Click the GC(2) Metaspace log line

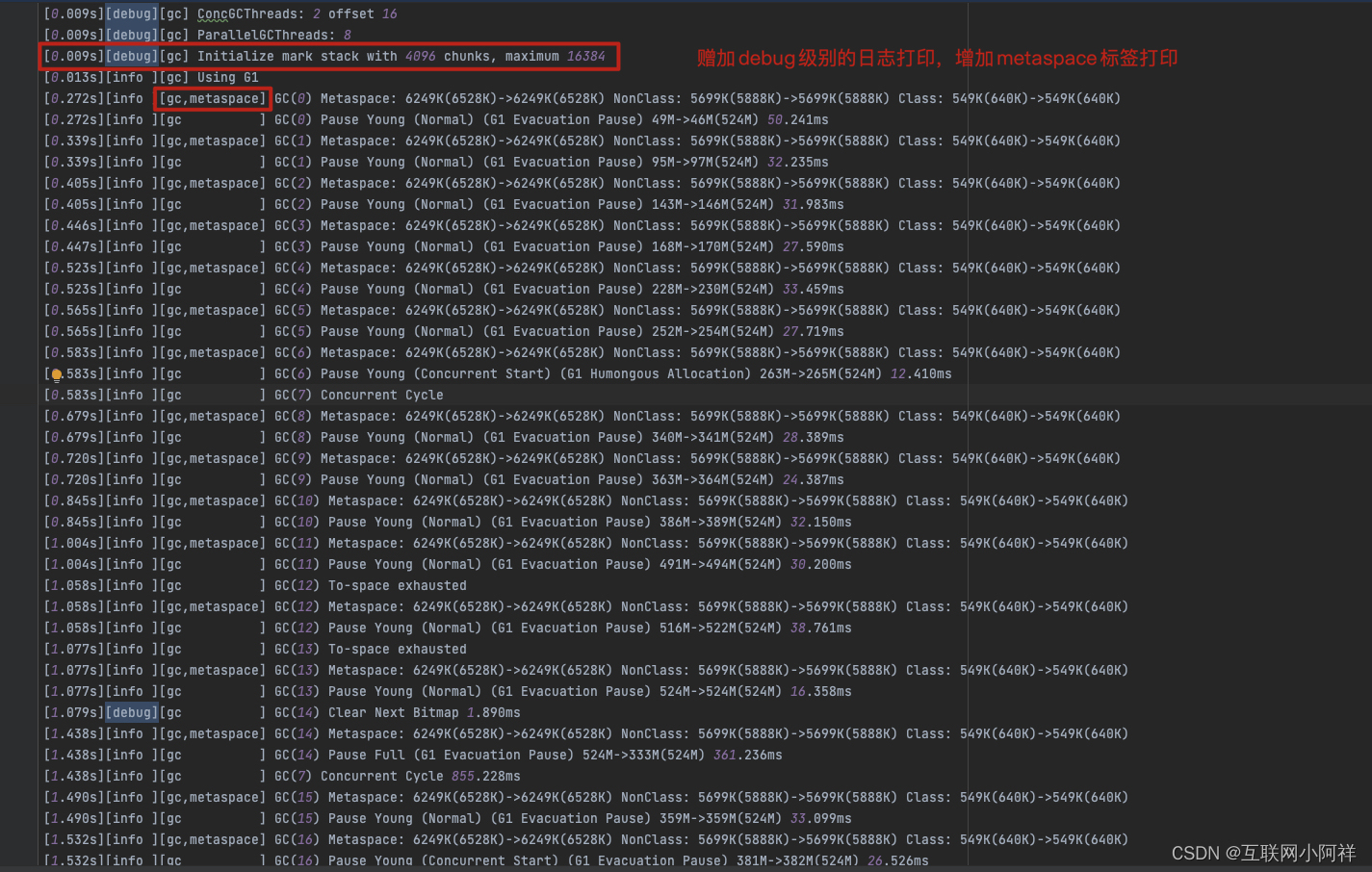pyautogui.click(x=582, y=183)
